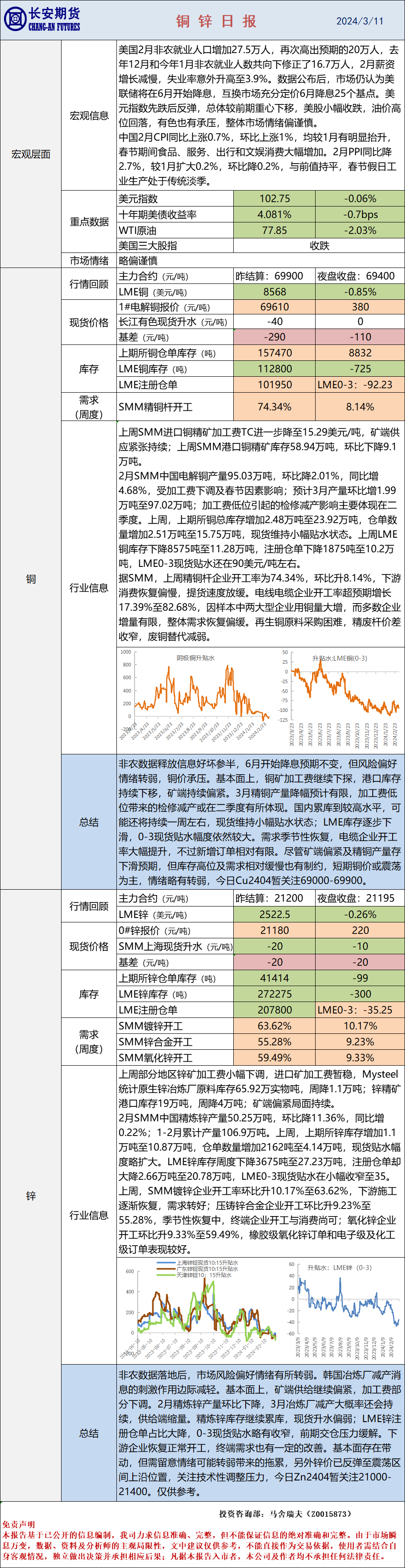Select the copper basis value -290
This screenshot has width=405, height=1568.
(x=275, y=337)
